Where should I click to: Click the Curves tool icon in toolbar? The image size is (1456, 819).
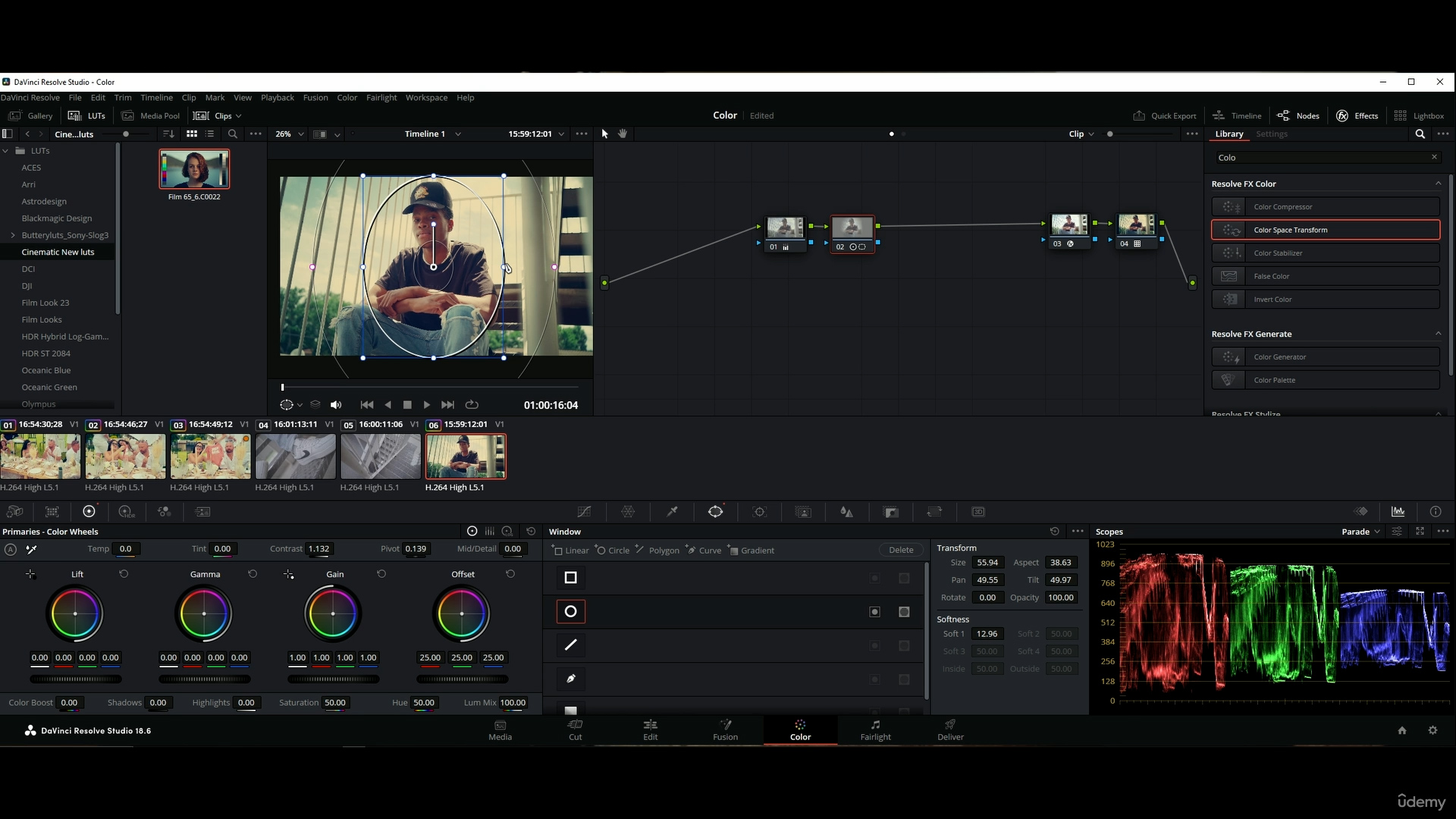coord(584,512)
